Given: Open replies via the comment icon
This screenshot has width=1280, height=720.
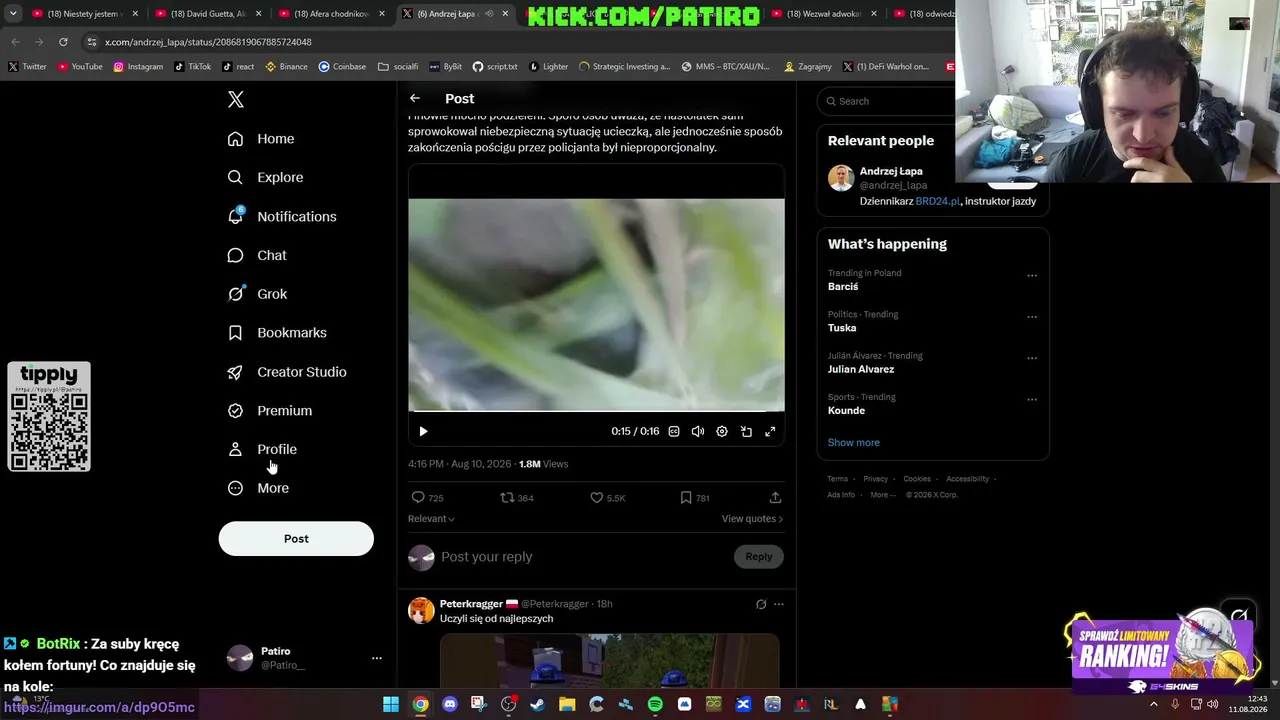Looking at the screenshot, I should (418, 497).
